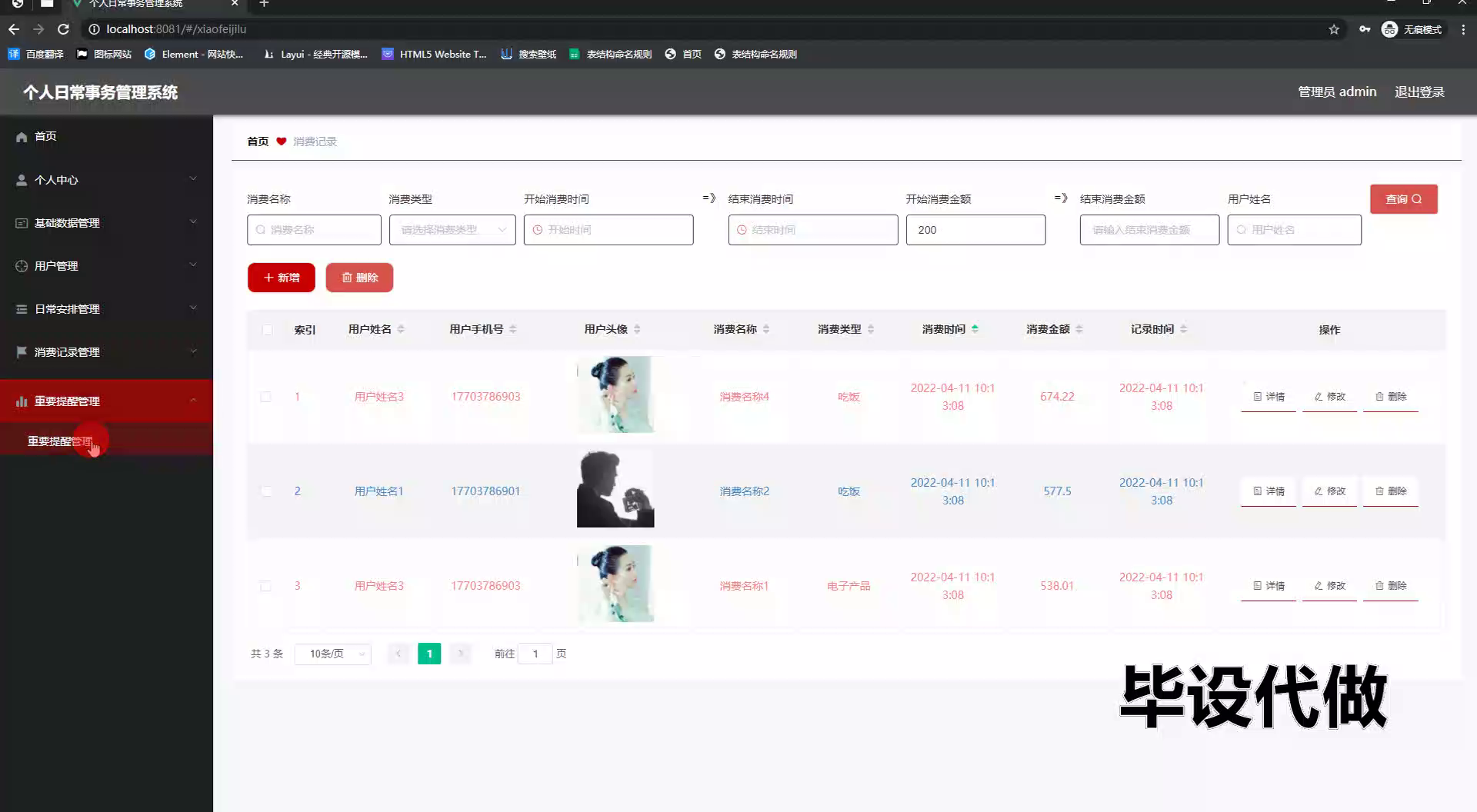Open the password key icon in address bar

point(1364,29)
